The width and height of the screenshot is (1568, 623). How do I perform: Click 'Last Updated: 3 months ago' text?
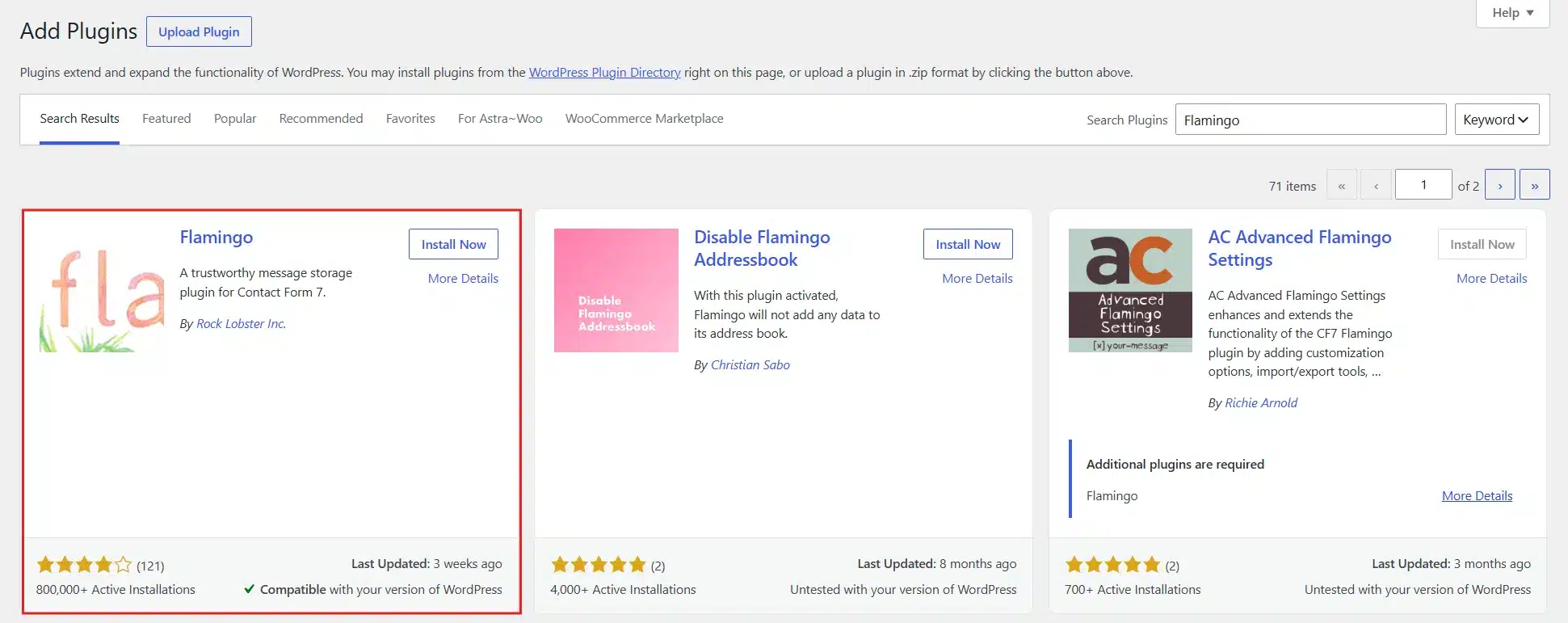pos(1451,564)
